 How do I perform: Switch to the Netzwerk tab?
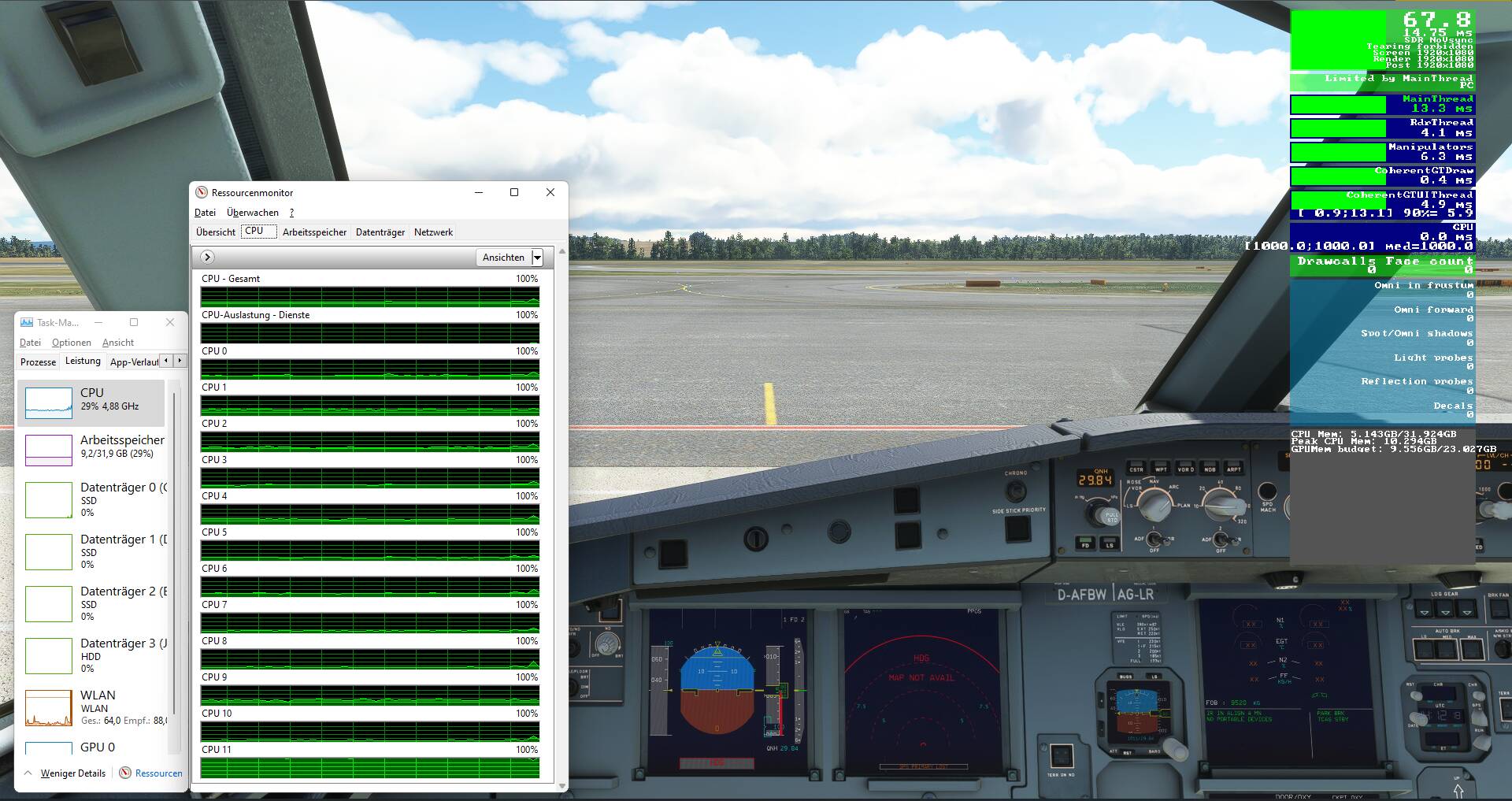click(433, 232)
